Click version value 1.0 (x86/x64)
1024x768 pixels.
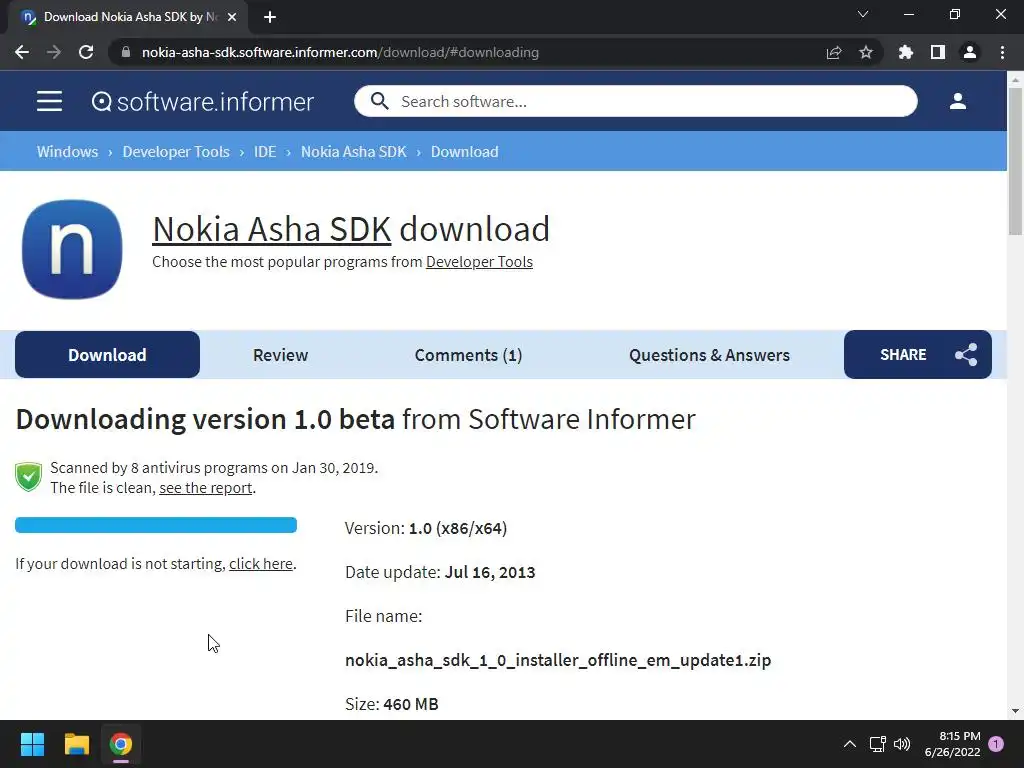458,528
